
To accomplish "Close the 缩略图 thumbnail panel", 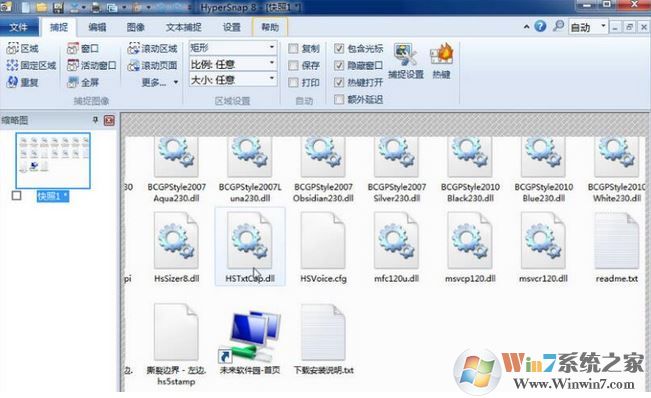I will [x=109, y=120].
